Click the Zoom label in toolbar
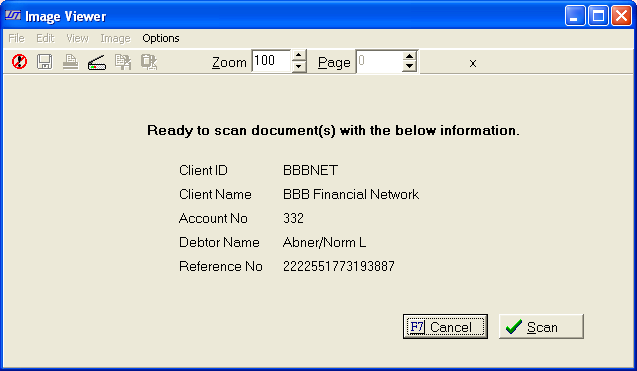The image size is (637, 371). (229, 63)
